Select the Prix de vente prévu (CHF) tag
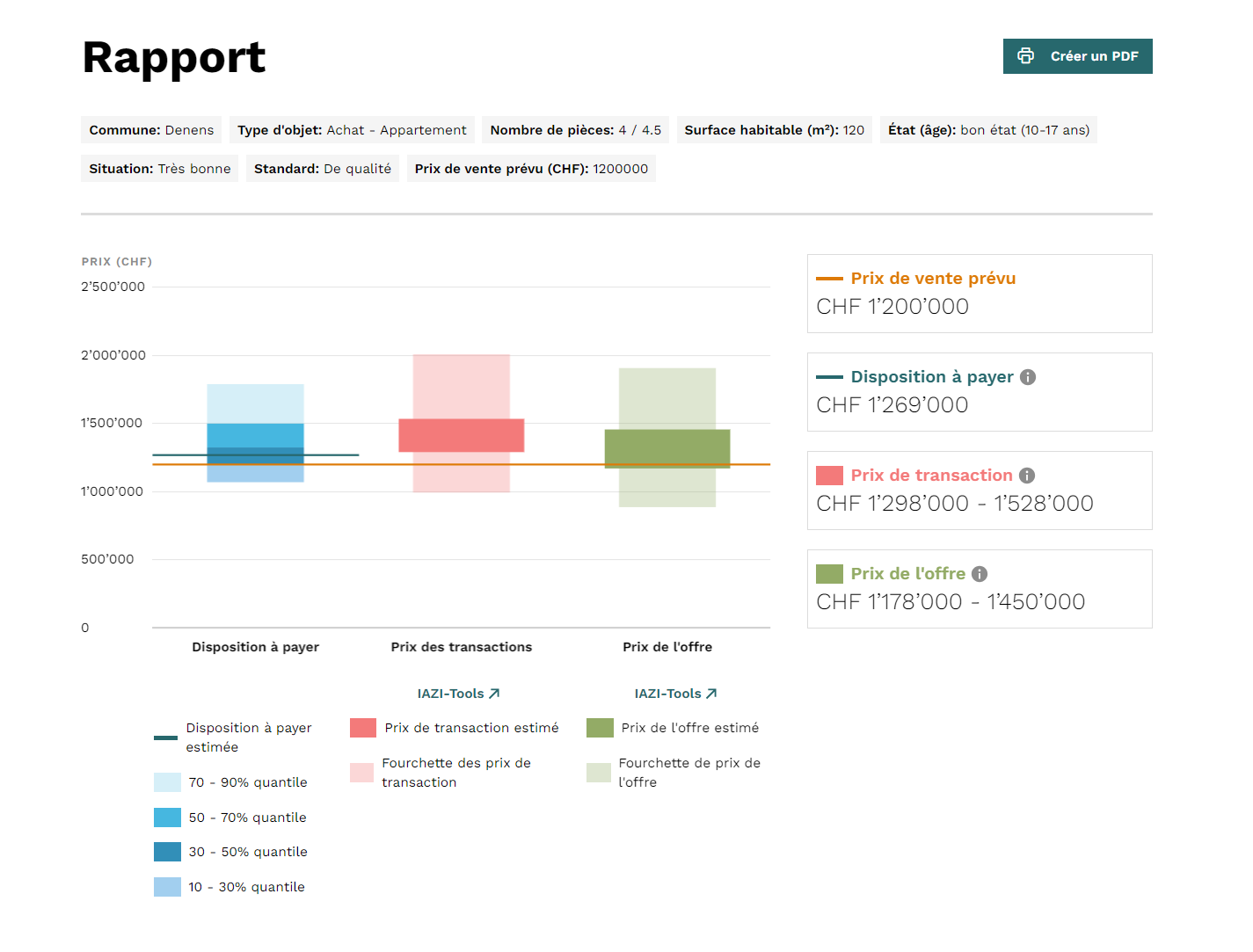The width and height of the screenshot is (1253, 952). coord(531,169)
